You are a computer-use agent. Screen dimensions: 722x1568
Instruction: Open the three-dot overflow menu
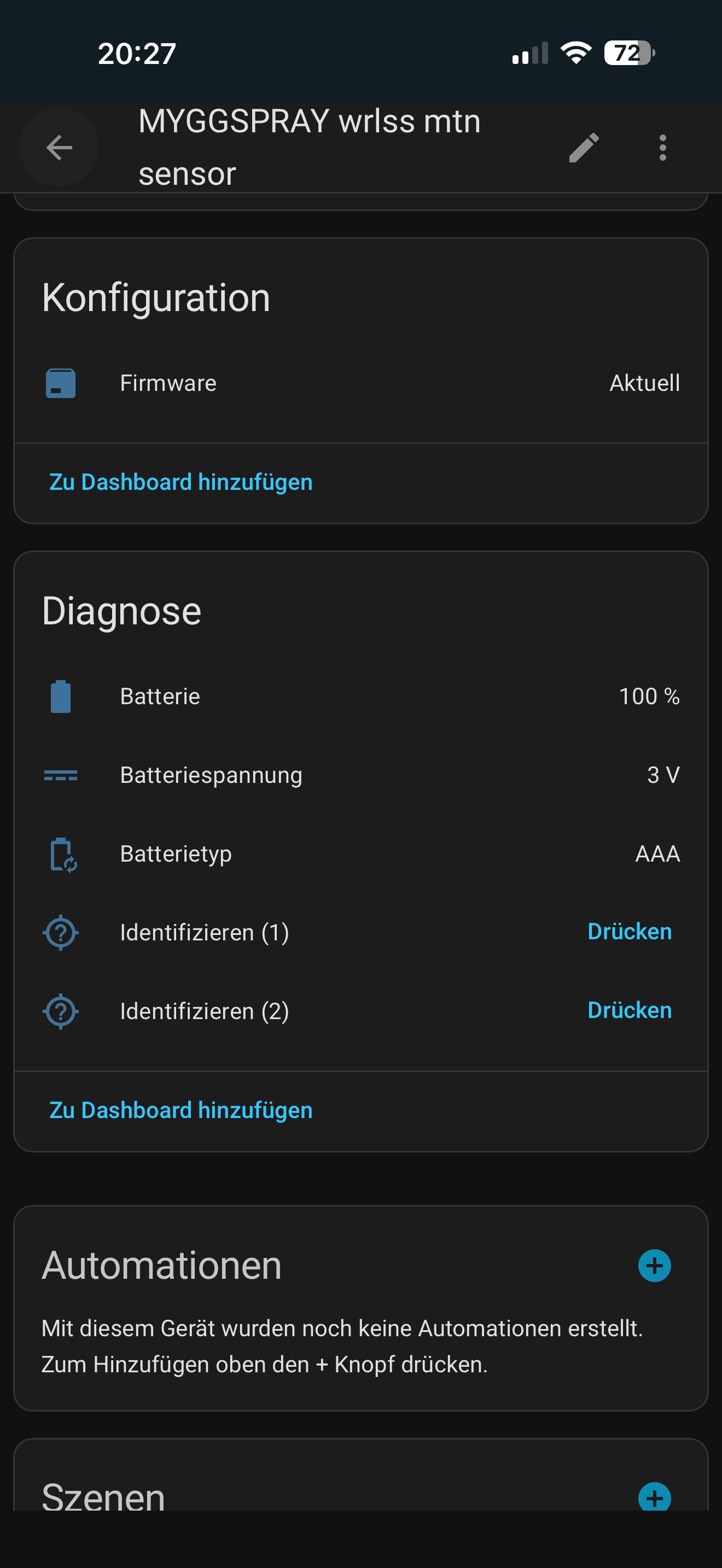pos(662,147)
